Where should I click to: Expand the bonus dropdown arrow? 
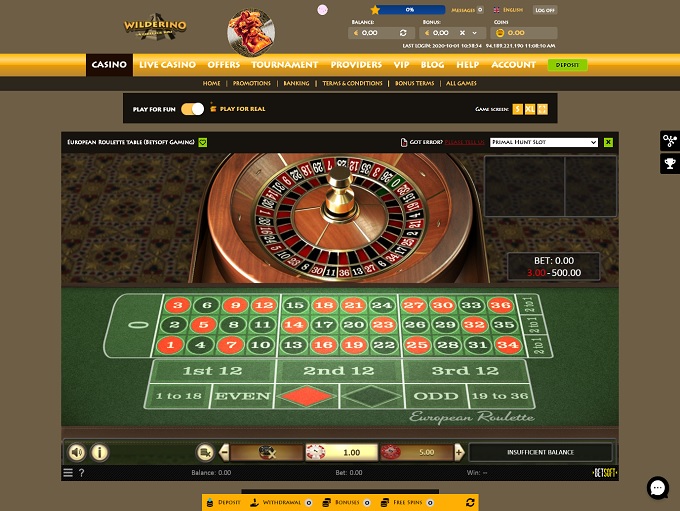click(474, 33)
